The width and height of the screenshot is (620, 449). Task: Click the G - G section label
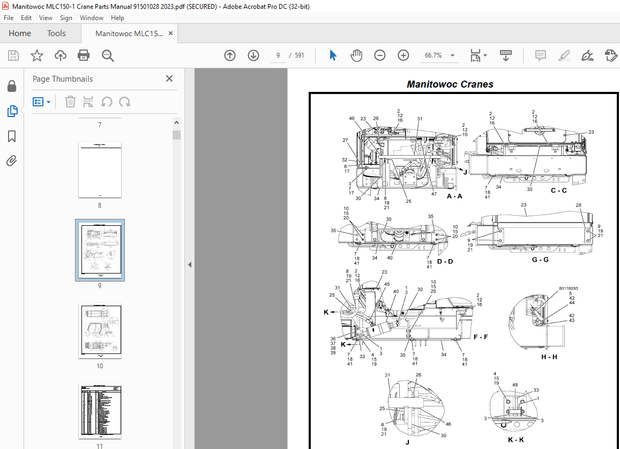click(x=540, y=260)
